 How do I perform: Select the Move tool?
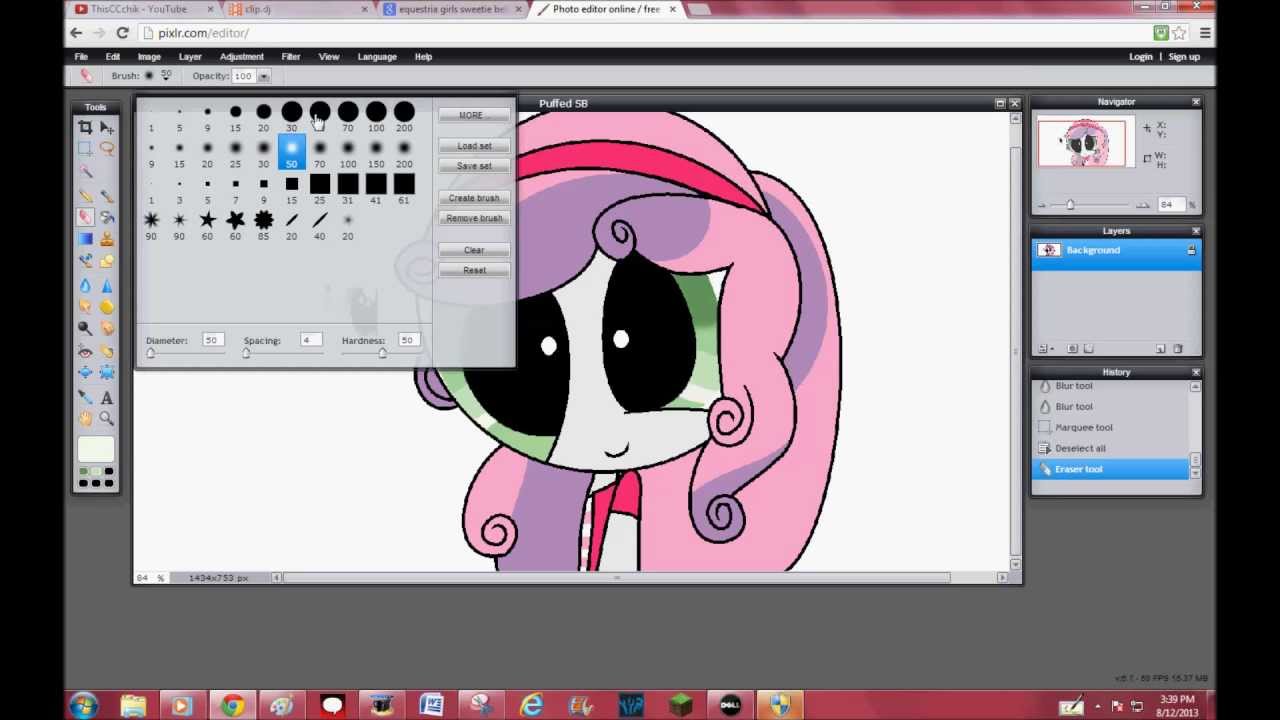(x=106, y=127)
